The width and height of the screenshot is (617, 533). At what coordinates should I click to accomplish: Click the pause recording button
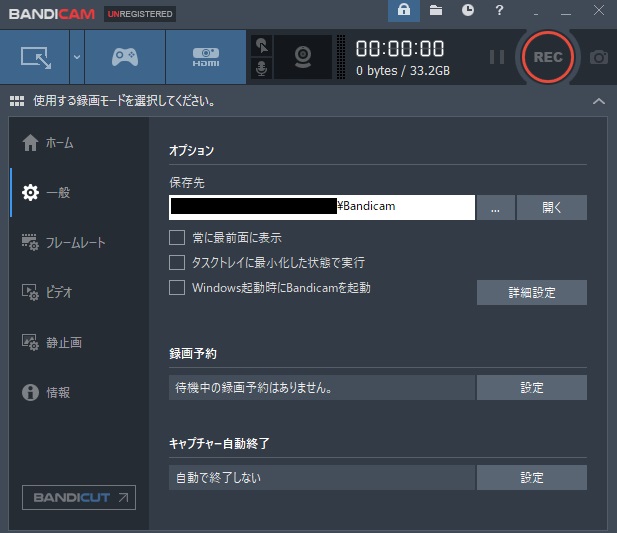click(497, 57)
